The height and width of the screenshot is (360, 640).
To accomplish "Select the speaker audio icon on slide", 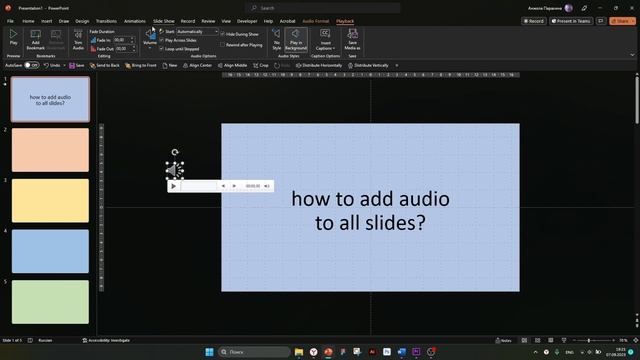I will [175, 170].
